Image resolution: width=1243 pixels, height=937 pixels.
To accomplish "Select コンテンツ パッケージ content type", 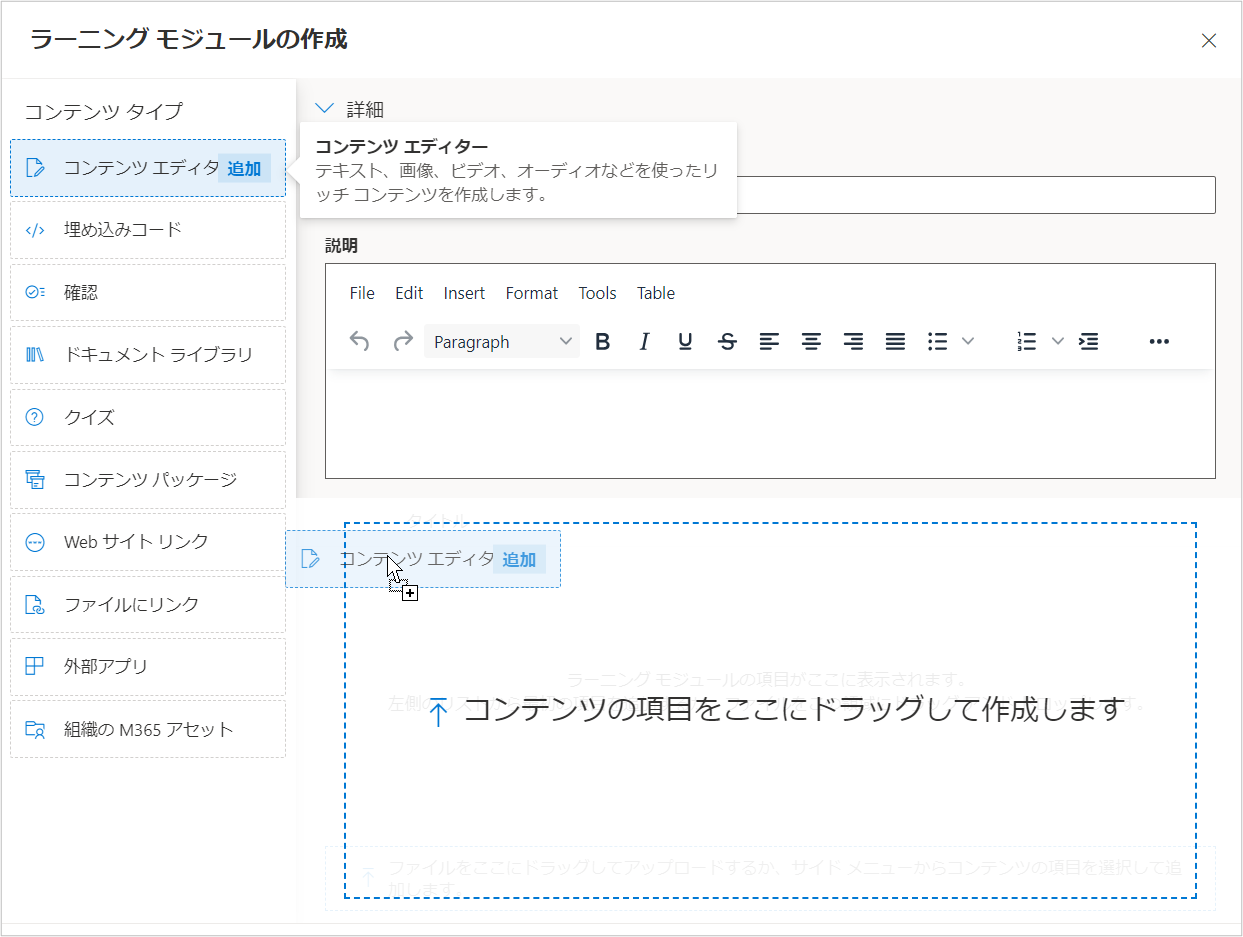I will (x=148, y=479).
